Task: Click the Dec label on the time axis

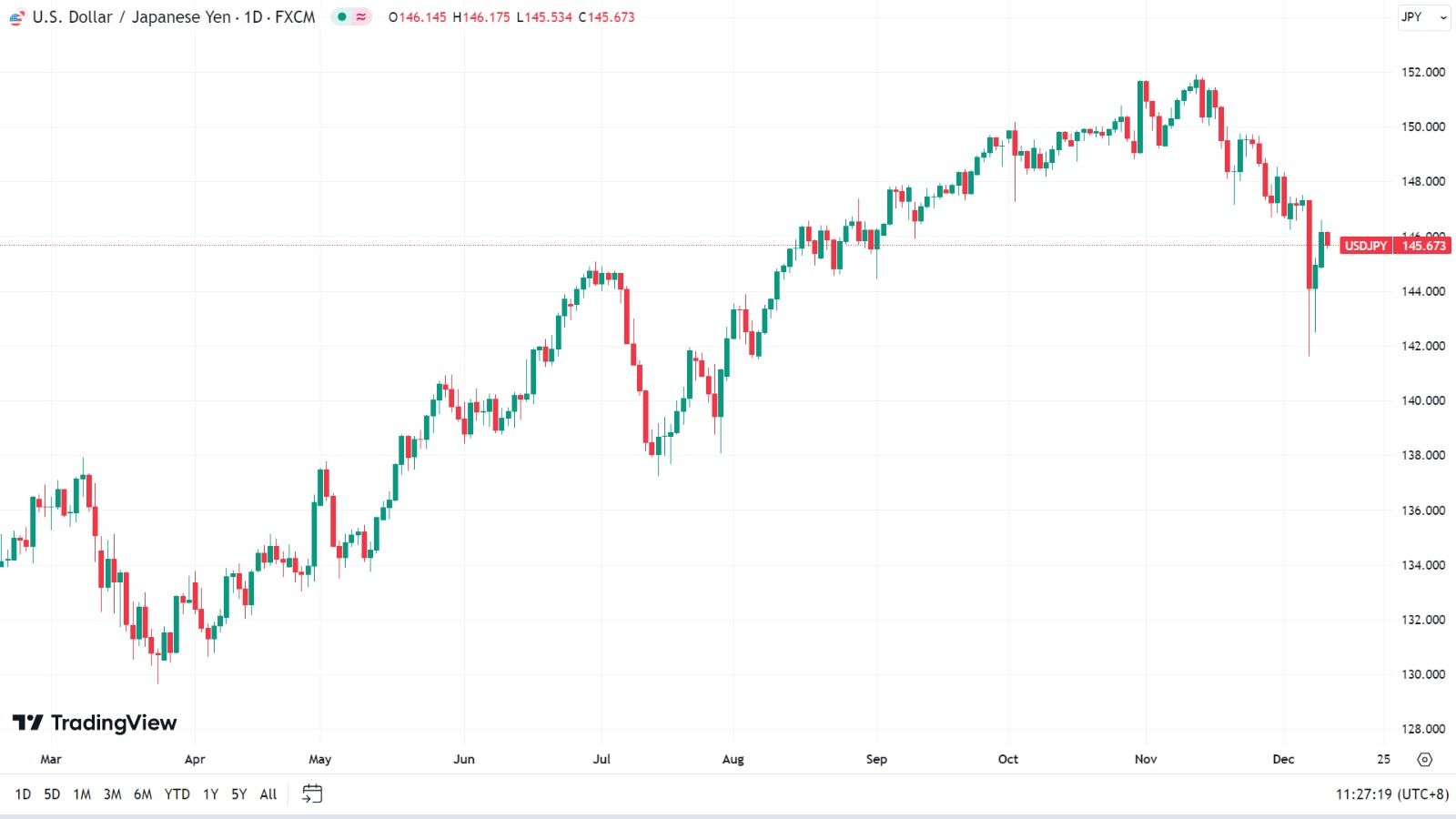Action: 1283,759
